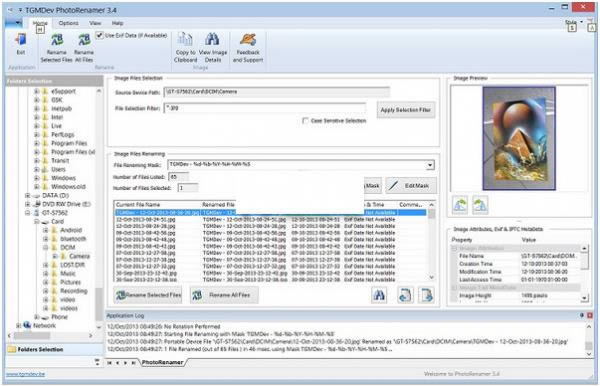Collapse the Card folder node
This screenshot has width=600, height=386.
click(x=36, y=222)
